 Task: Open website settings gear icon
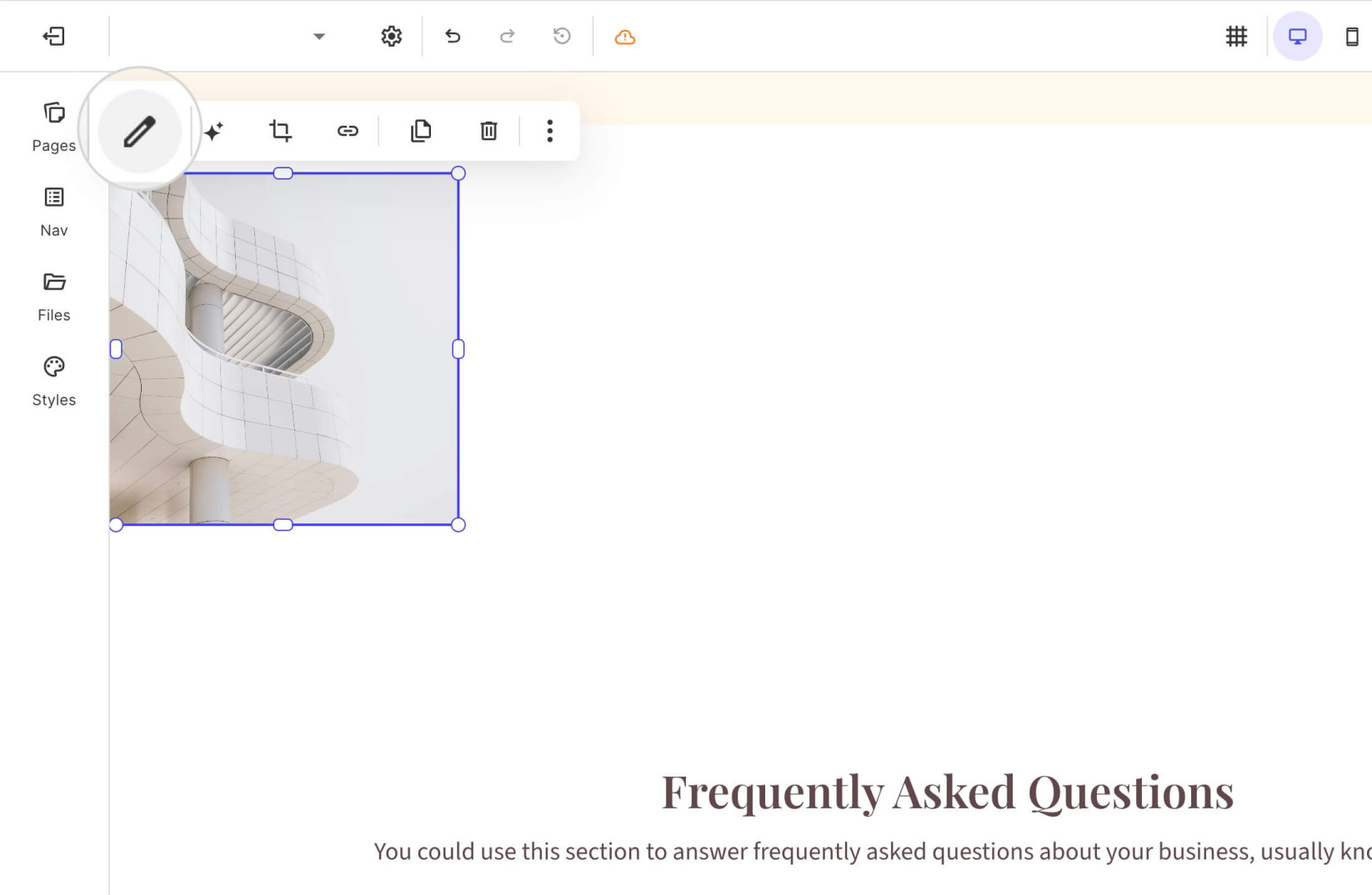pyautogui.click(x=392, y=37)
